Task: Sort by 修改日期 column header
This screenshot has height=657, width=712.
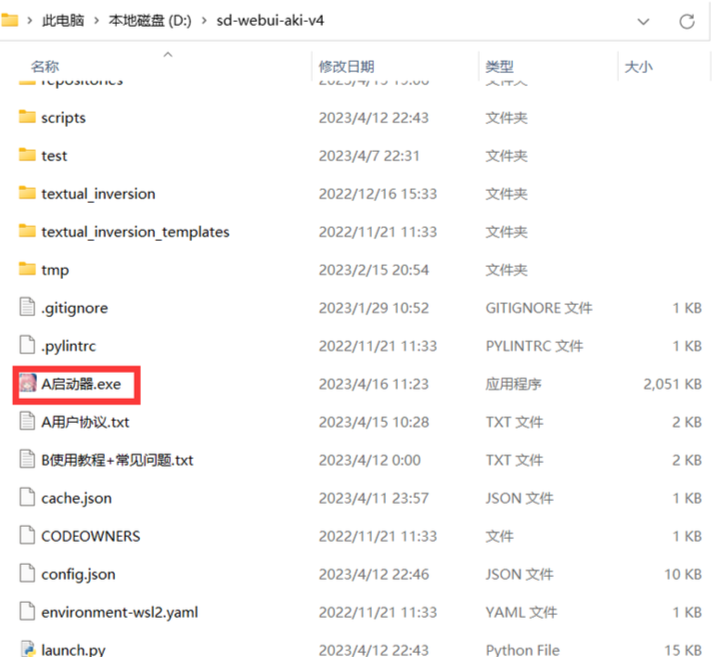Action: coord(346,67)
